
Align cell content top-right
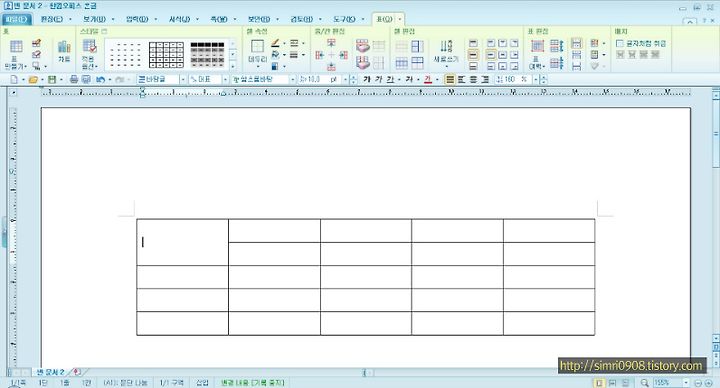click(514, 43)
